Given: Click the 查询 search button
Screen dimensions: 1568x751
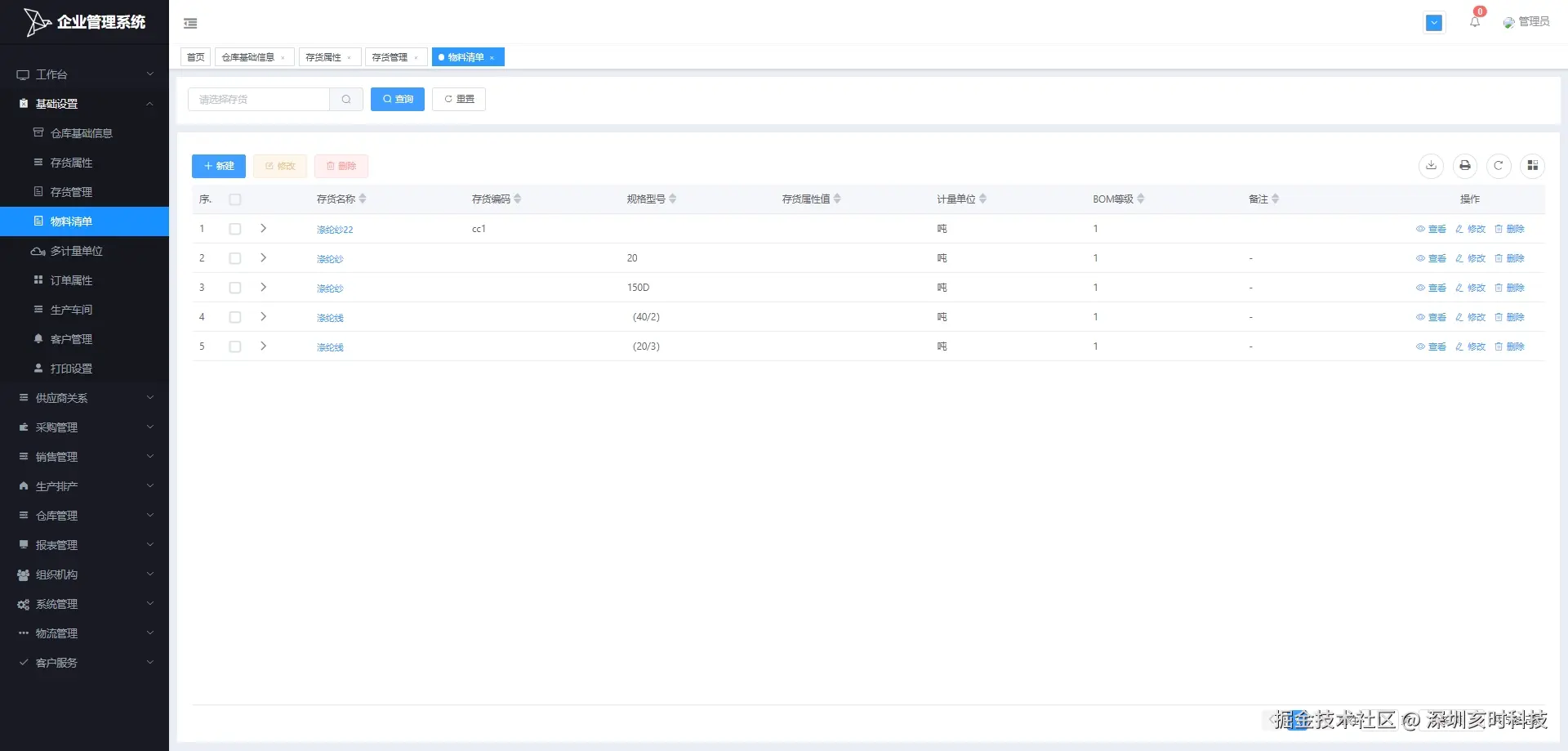Looking at the screenshot, I should point(398,99).
